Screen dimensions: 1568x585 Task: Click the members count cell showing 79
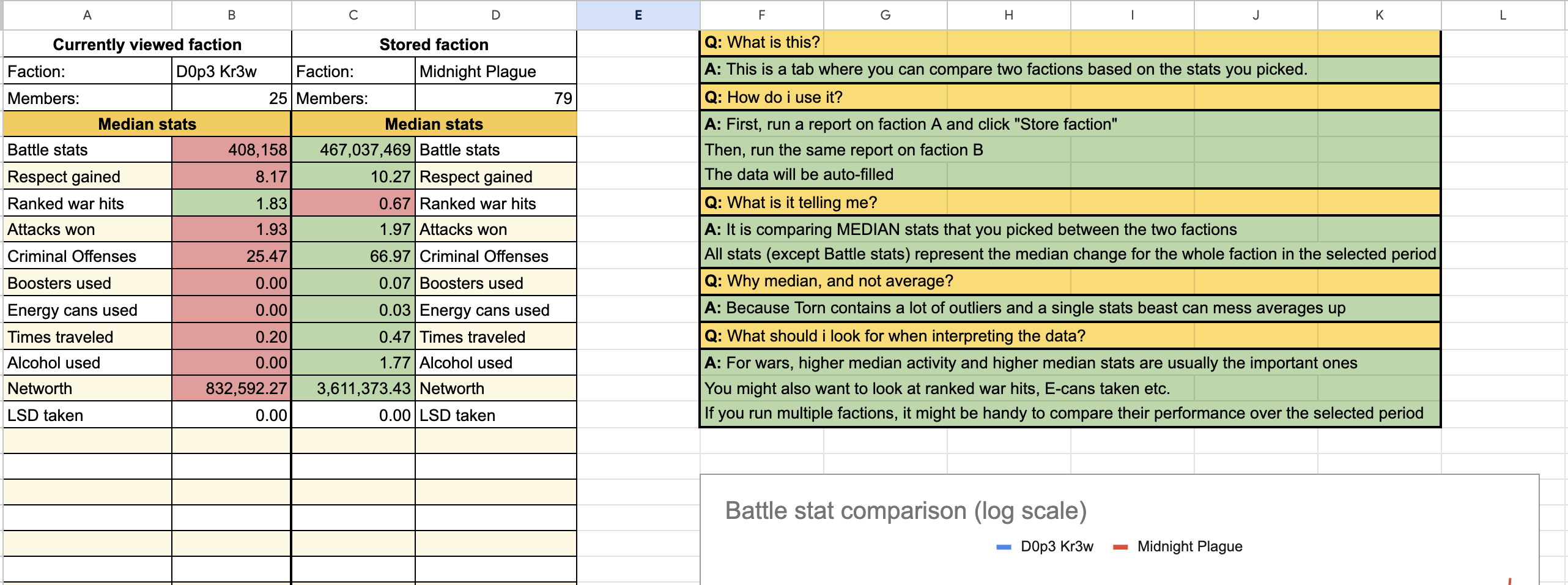tap(495, 99)
